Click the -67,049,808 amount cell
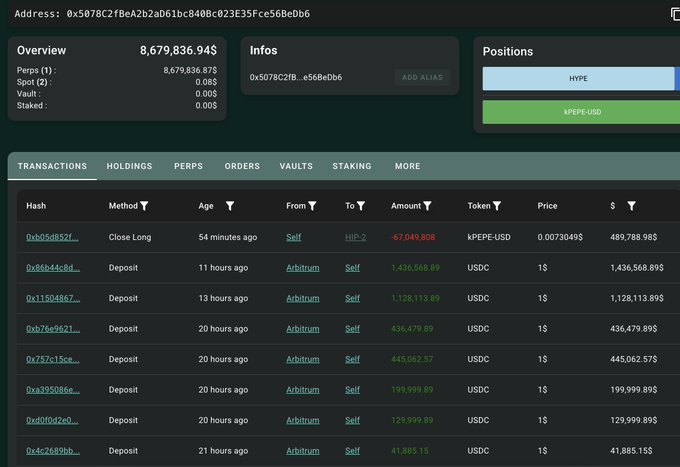This screenshot has height=467, width=680. 413,237
